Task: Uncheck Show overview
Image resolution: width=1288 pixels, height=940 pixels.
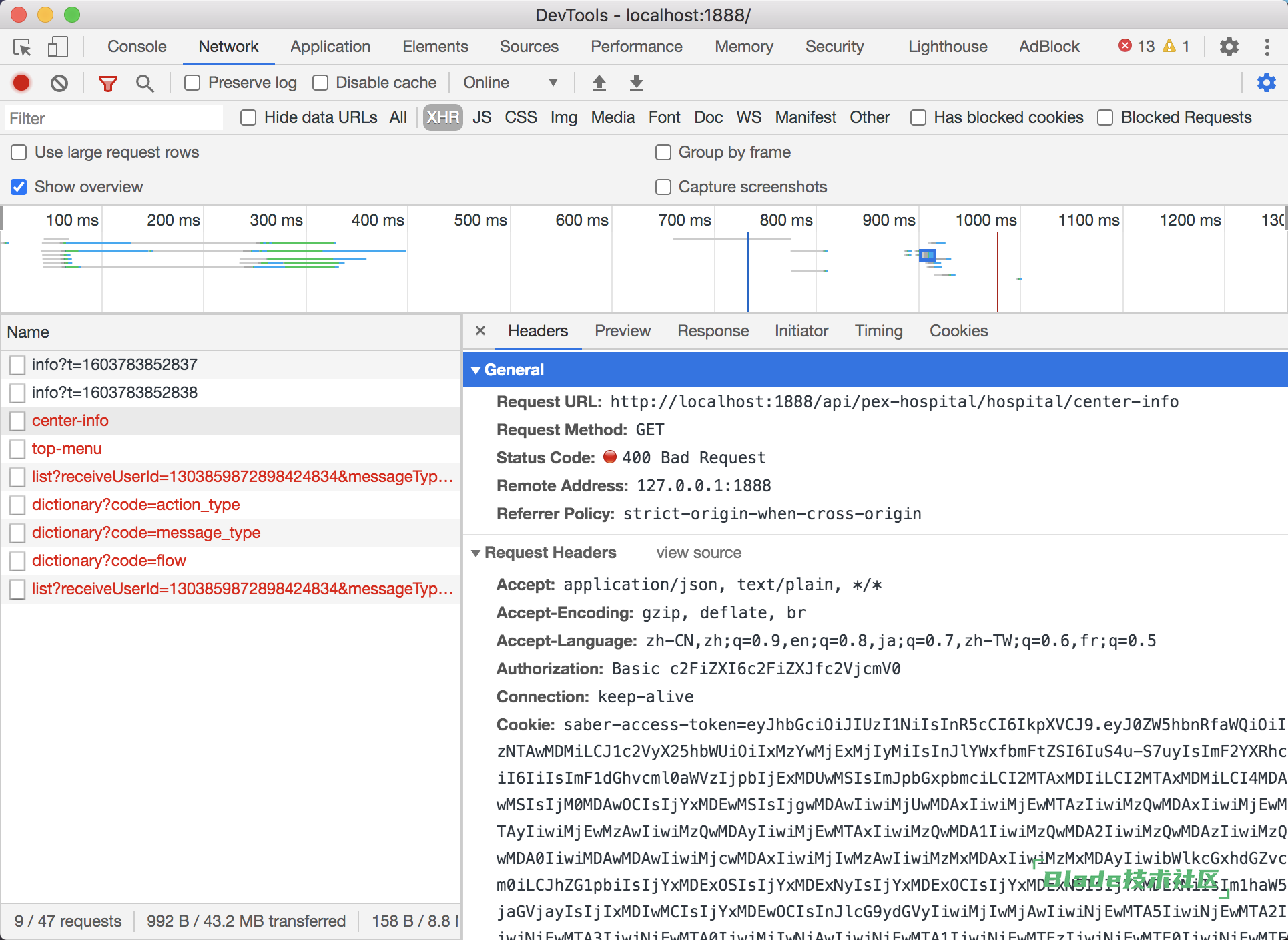Action: (19, 187)
